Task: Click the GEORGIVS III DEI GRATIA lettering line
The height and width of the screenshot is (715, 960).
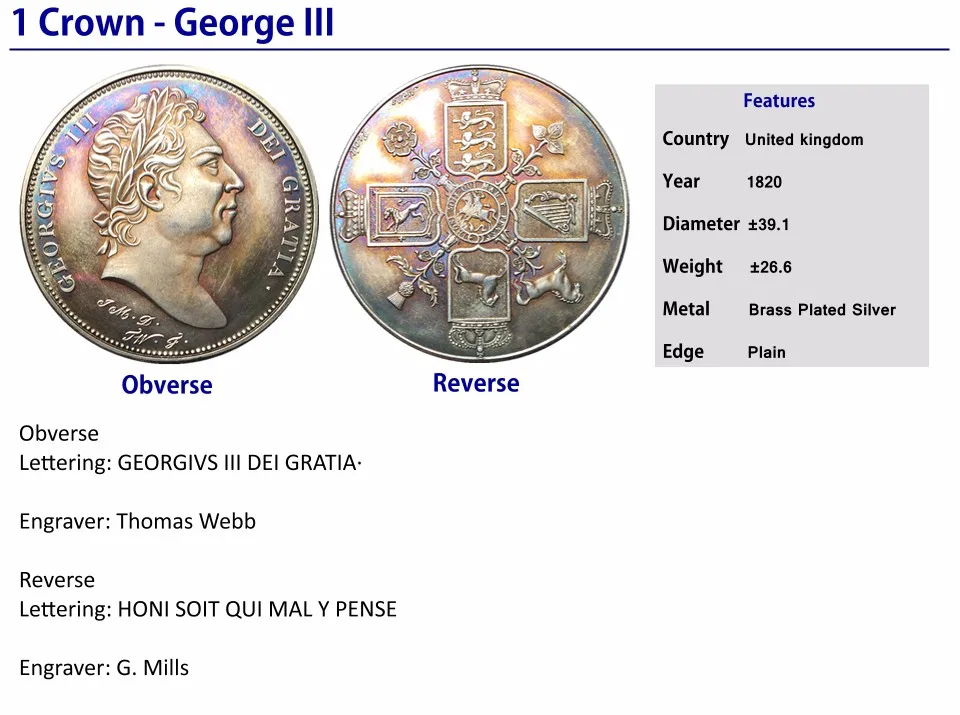Action: pos(190,463)
